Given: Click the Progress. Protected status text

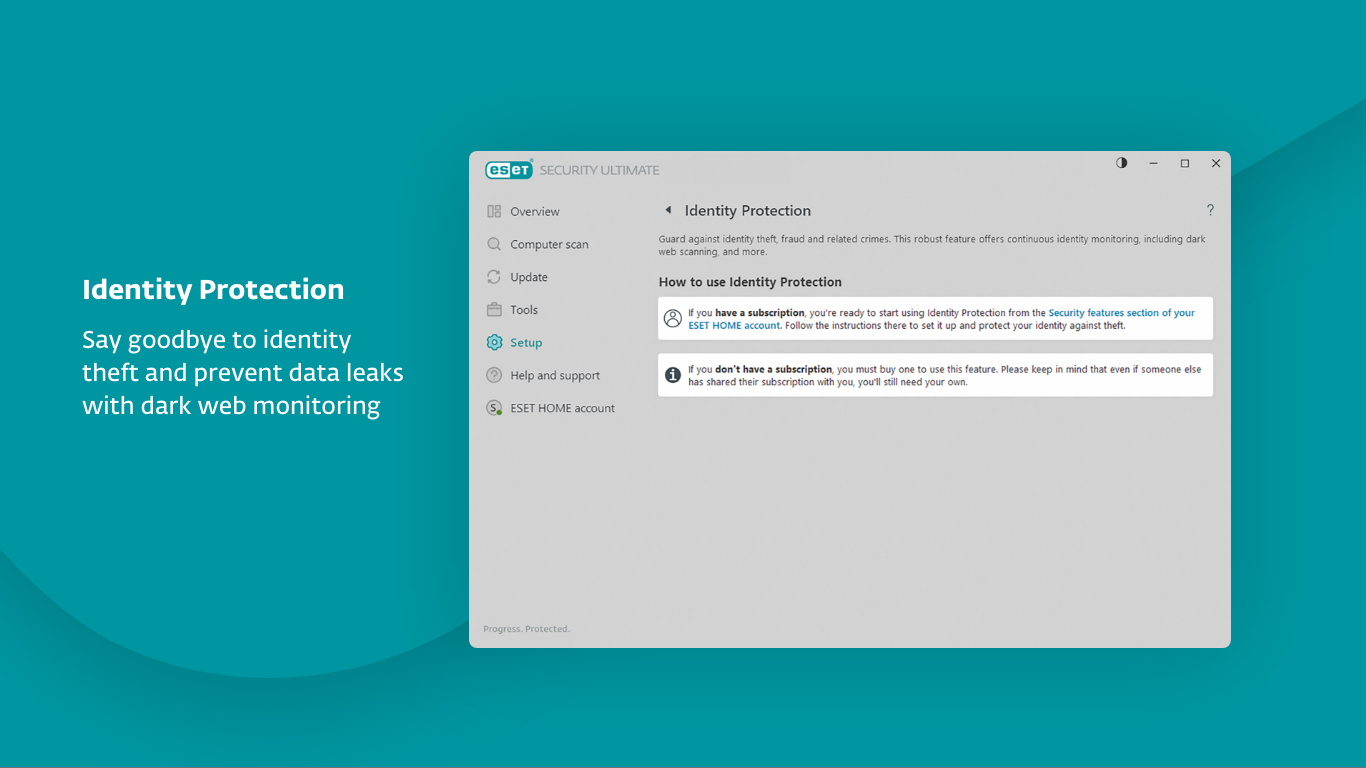Looking at the screenshot, I should point(526,628).
